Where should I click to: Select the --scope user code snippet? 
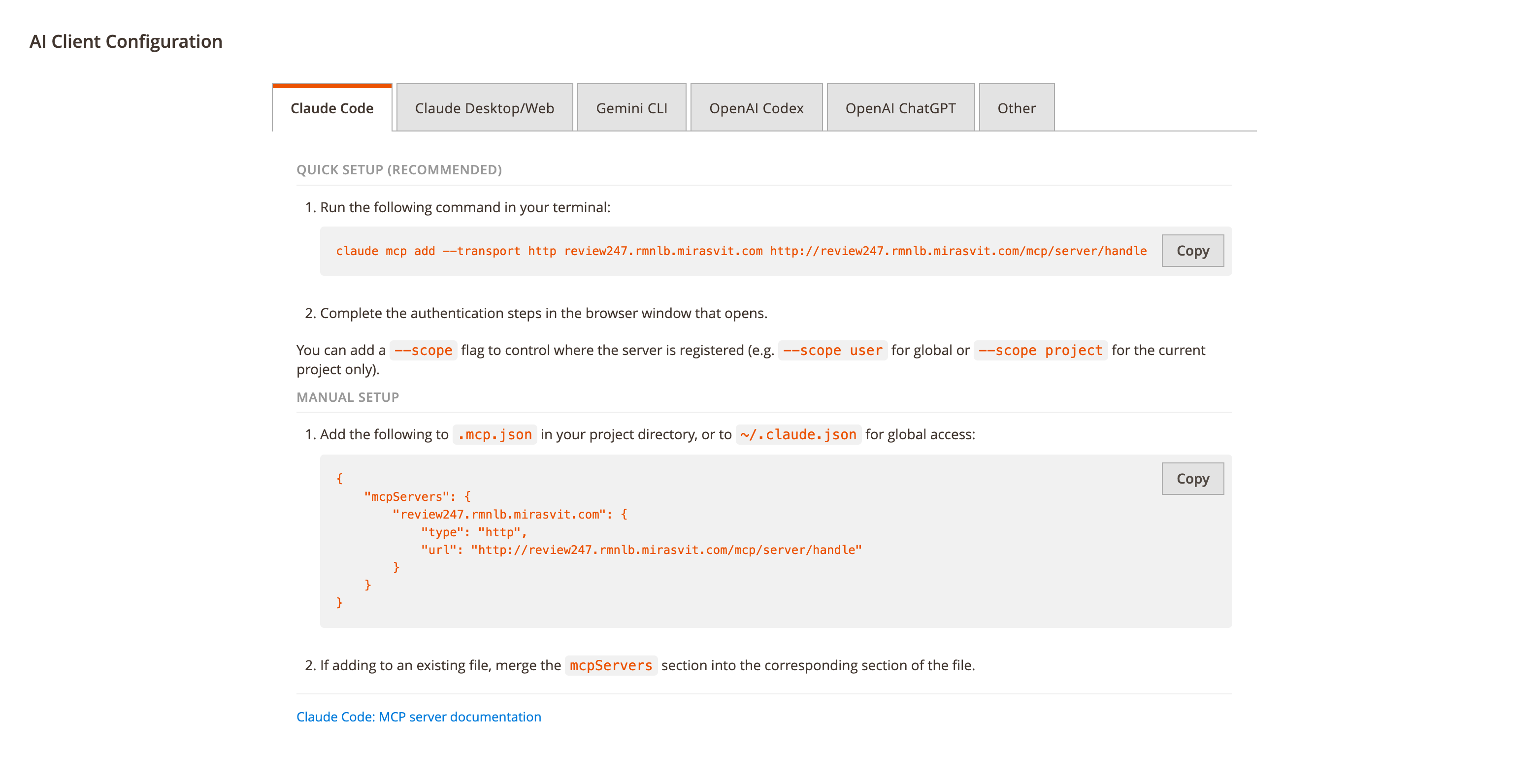click(x=833, y=350)
